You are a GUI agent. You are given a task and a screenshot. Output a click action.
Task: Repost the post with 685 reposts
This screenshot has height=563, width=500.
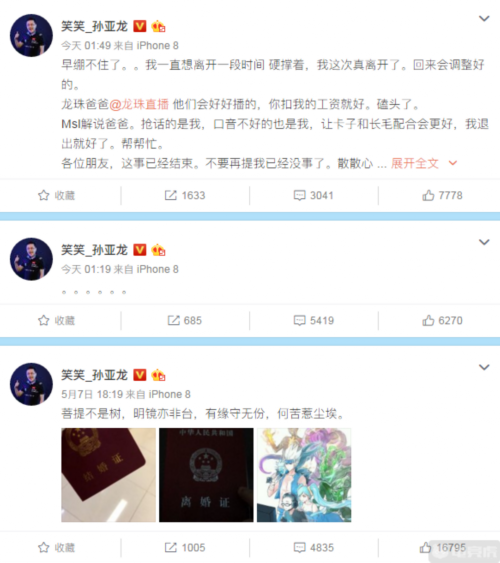pos(185,320)
